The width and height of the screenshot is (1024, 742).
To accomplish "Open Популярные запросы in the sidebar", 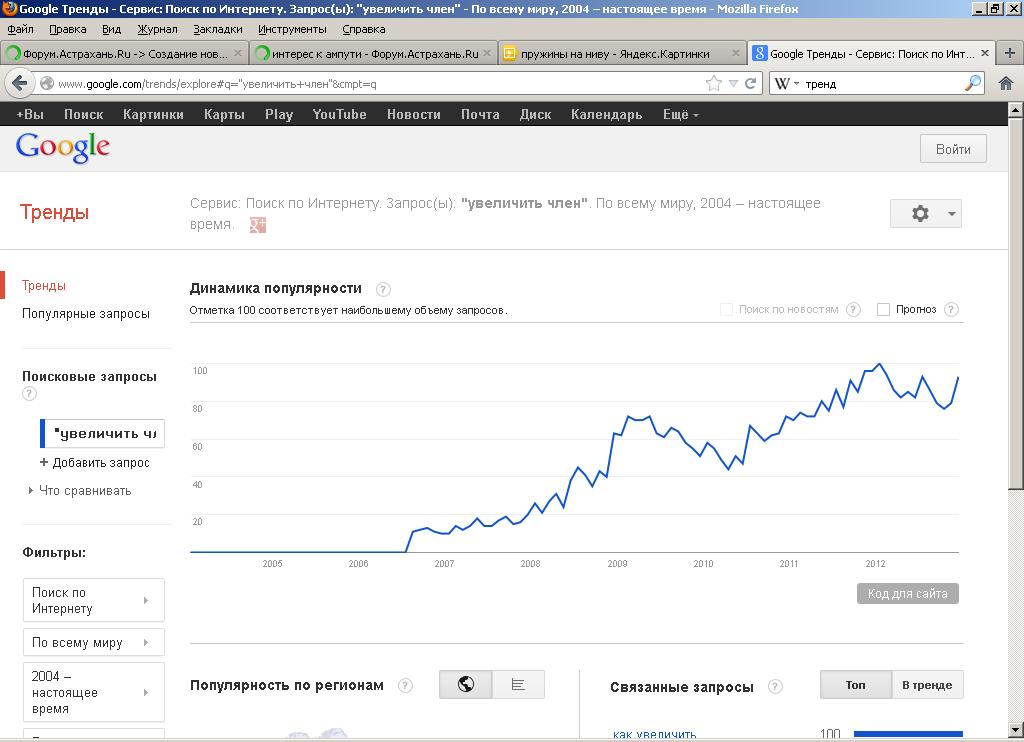I will click(86, 314).
